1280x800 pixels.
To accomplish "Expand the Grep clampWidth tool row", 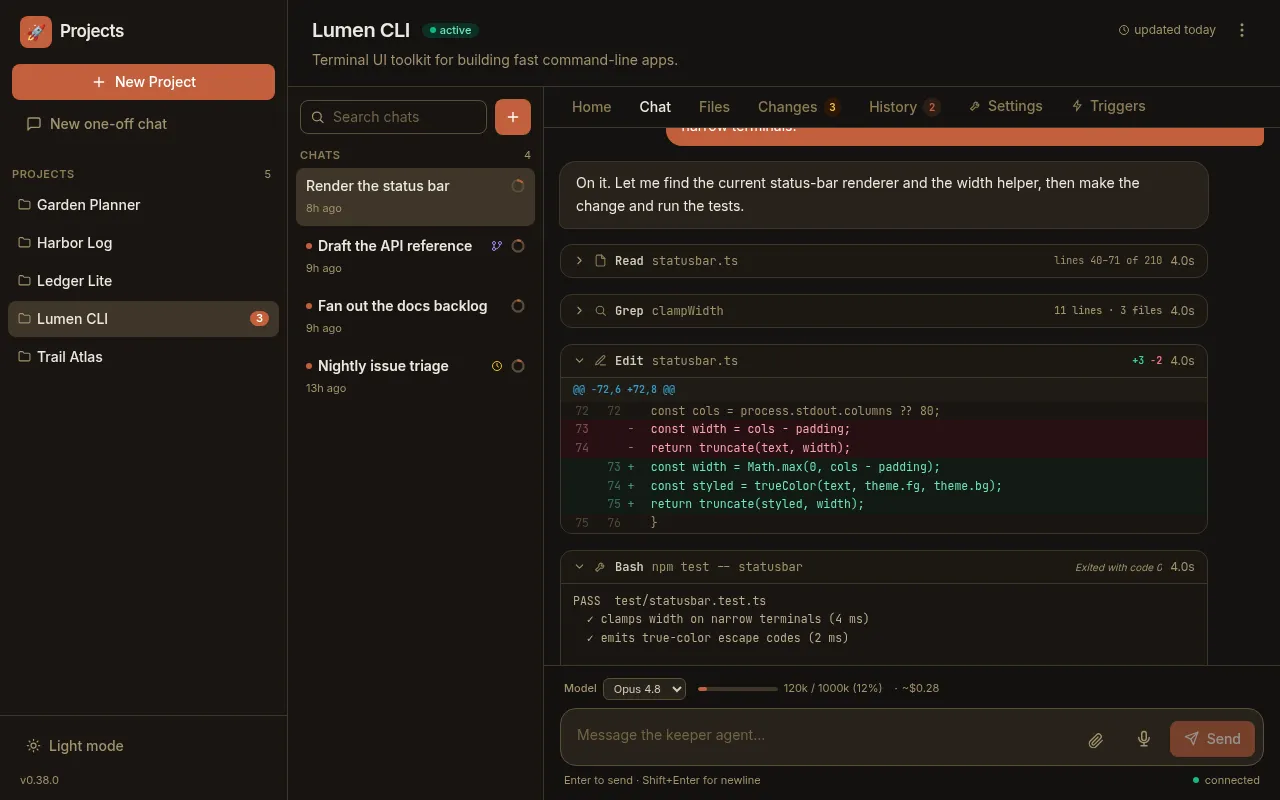I will 884,311.
